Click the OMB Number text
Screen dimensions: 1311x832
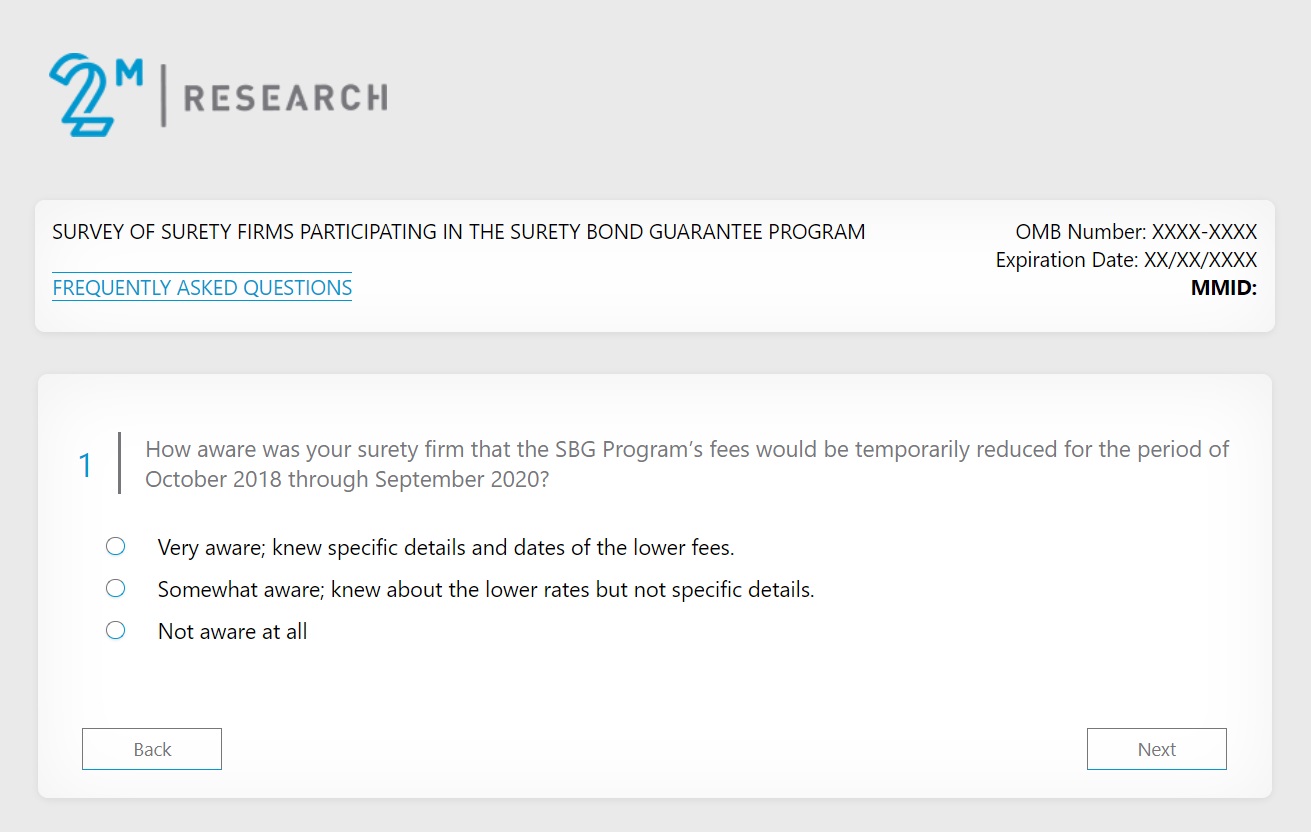click(x=1136, y=232)
